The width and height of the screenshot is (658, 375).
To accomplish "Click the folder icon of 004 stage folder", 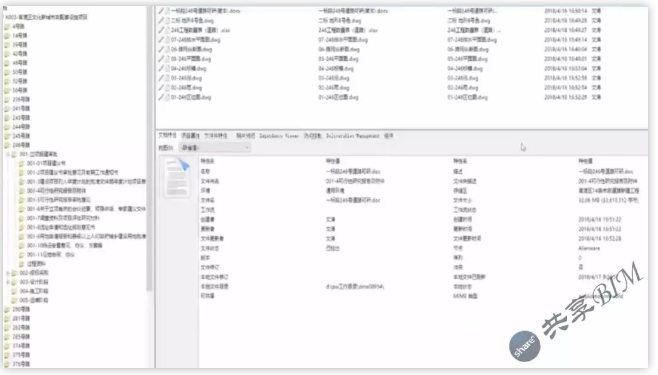I will (15, 291).
